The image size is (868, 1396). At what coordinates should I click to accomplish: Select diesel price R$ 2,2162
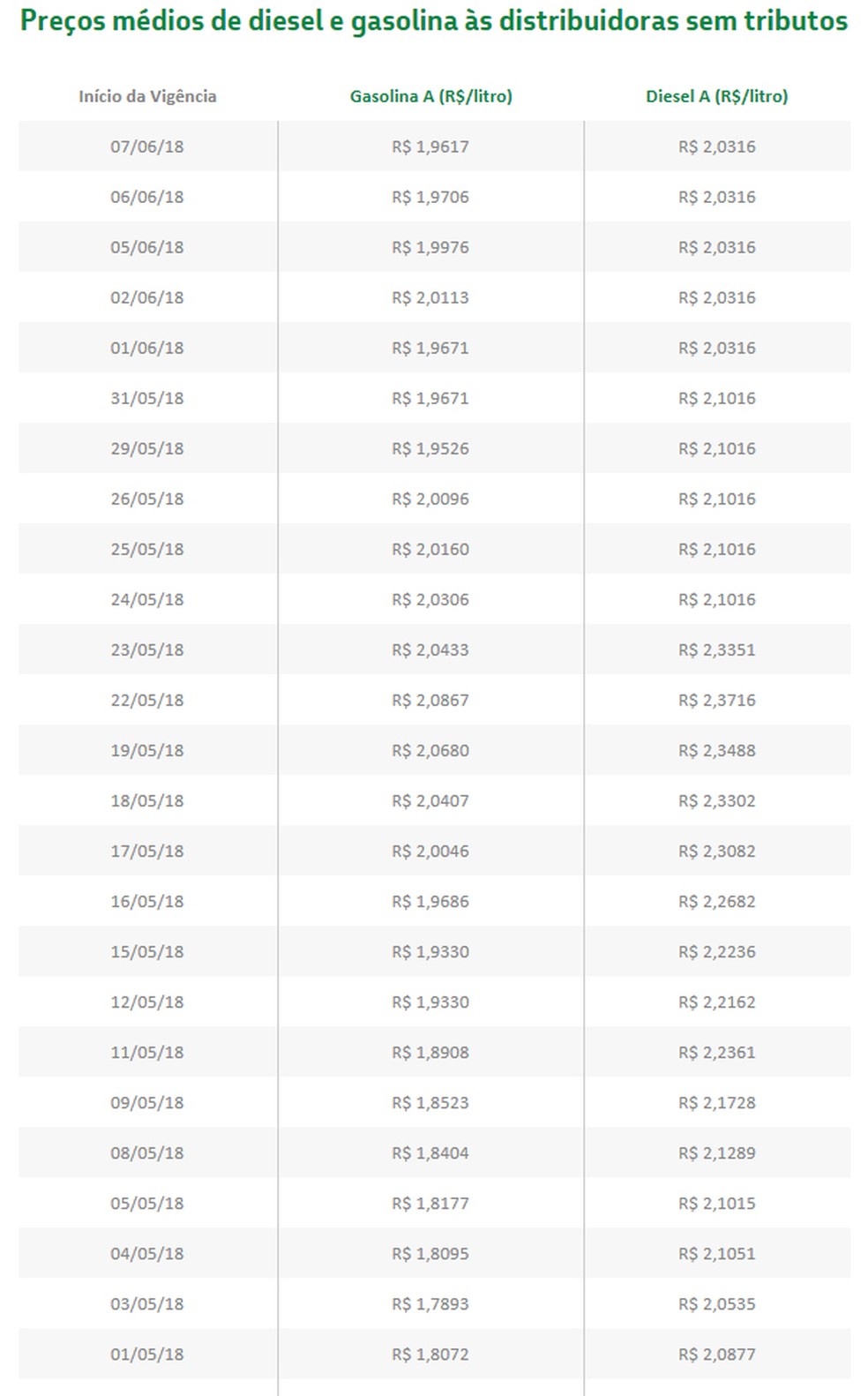716,1002
